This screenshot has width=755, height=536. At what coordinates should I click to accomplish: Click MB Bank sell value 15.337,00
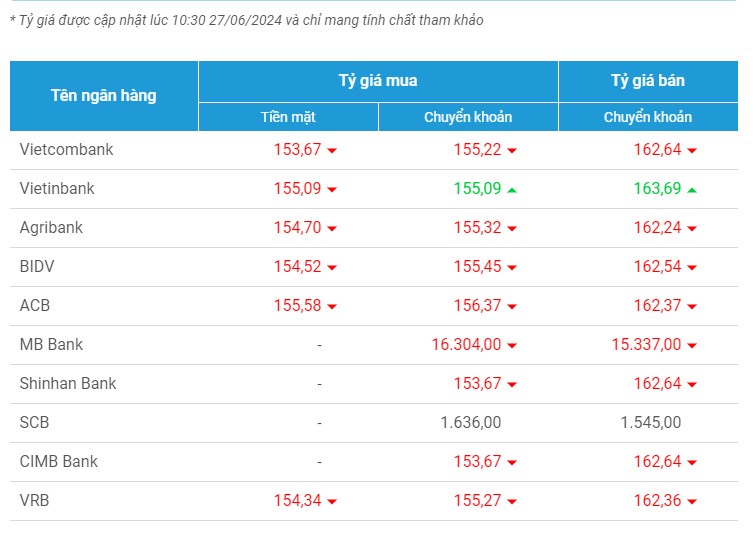(647, 345)
